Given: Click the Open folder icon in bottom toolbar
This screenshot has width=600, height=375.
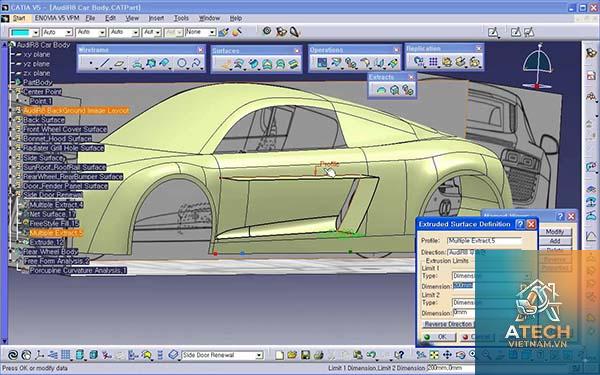Looking at the screenshot, I should point(292,355).
